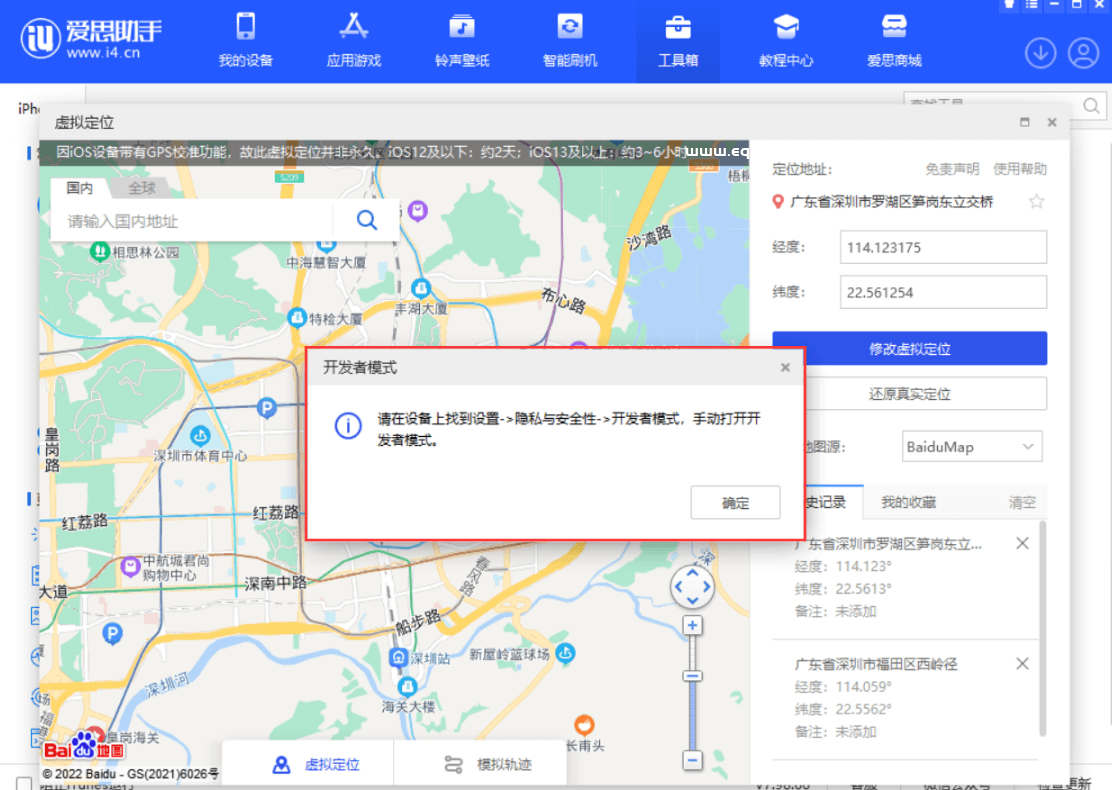Select the 工具箱 (Toolbox) menu item
The height and width of the screenshot is (790, 1112).
pos(677,40)
